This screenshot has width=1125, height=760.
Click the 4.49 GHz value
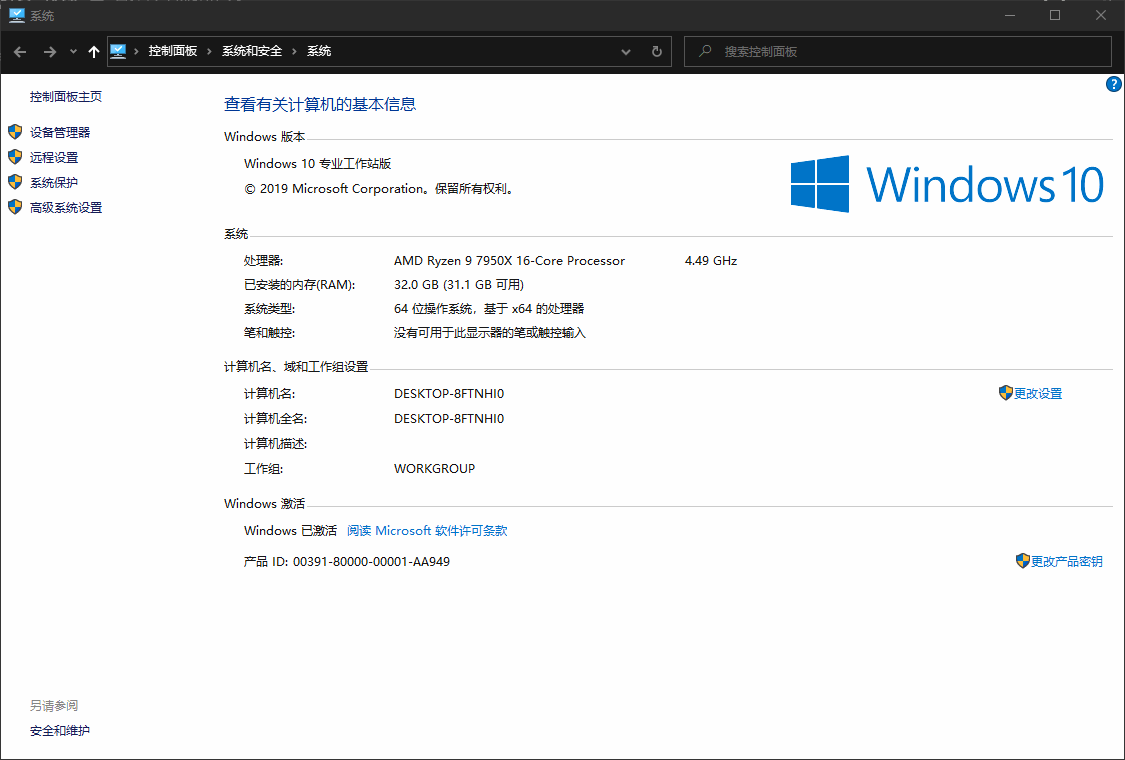click(711, 261)
